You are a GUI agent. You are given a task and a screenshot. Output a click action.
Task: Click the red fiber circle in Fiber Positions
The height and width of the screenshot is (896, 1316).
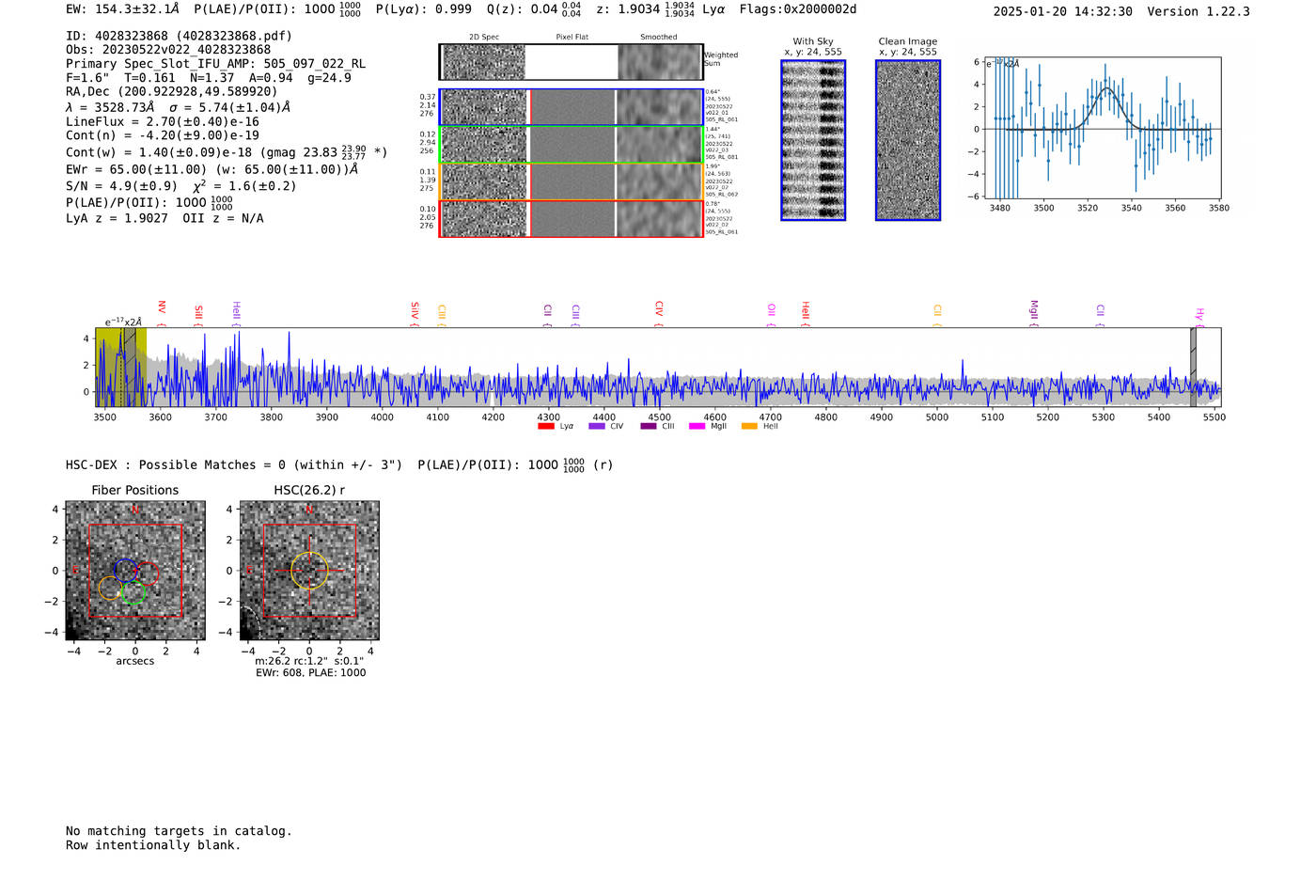(x=147, y=573)
